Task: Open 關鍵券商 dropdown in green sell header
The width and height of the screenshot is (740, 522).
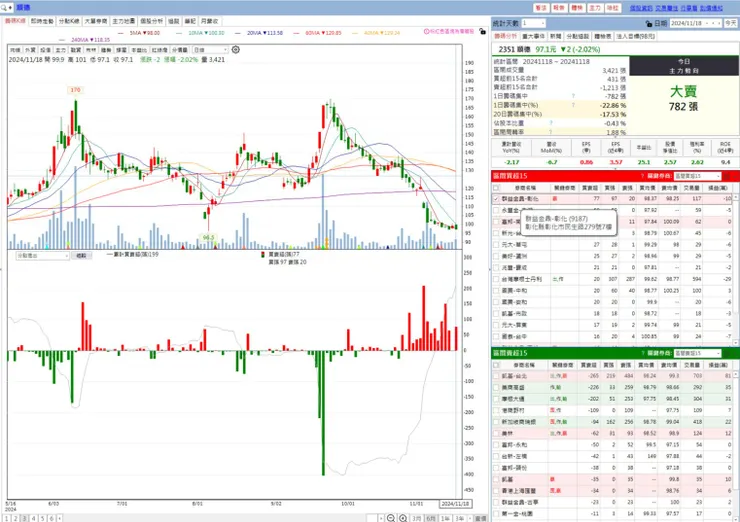Action: pos(697,353)
